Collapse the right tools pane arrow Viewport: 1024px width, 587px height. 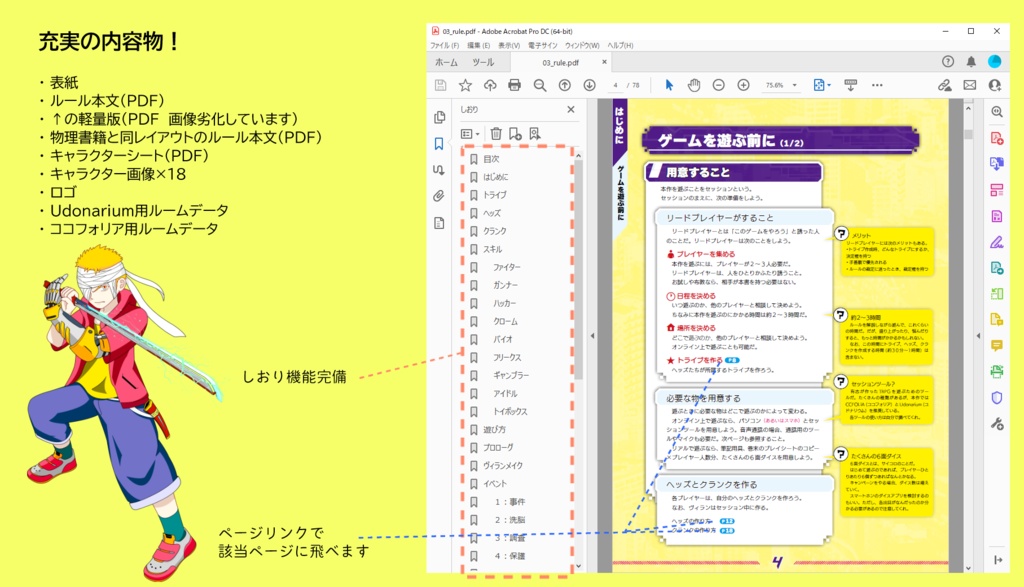[x=978, y=336]
